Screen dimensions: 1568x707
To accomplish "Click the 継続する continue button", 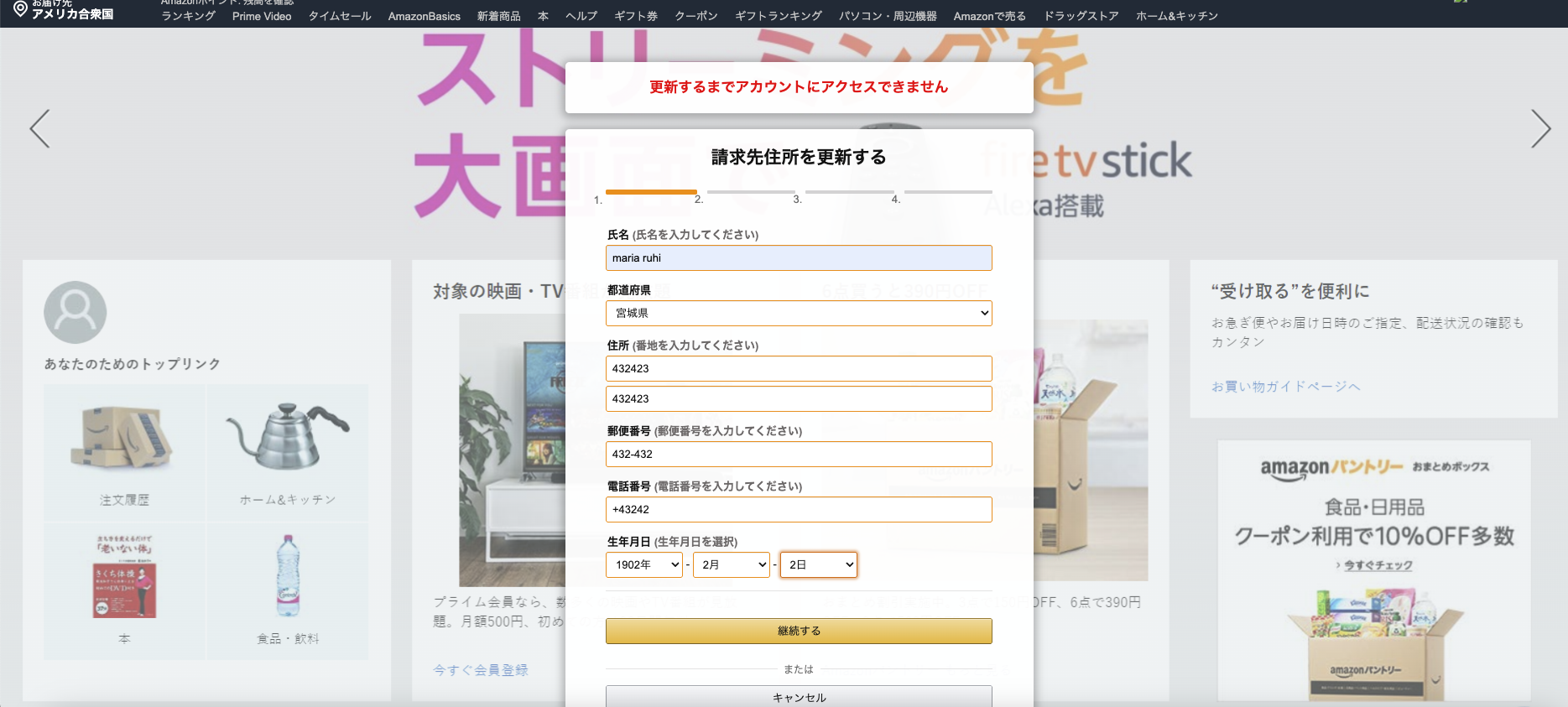I will pyautogui.click(x=799, y=631).
